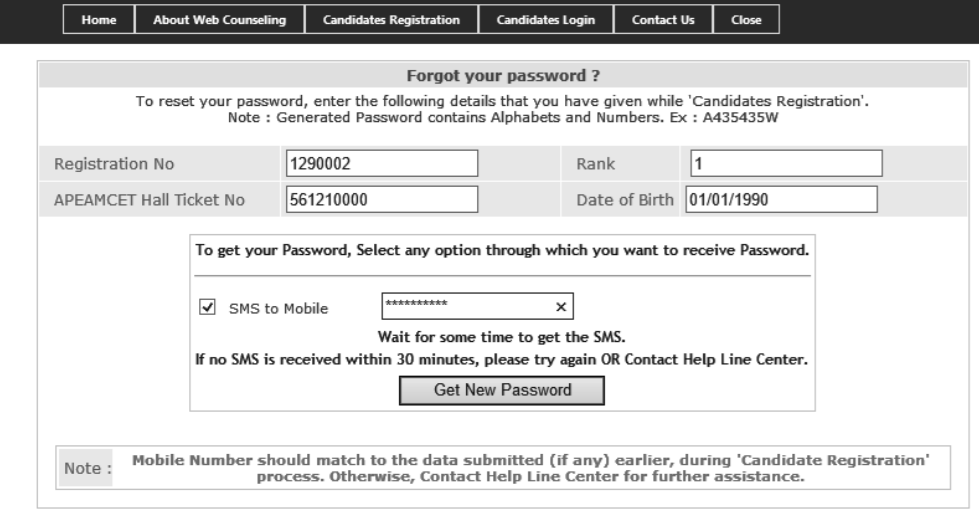Screen dimensions: 979x518
Task: Focus the Registration No input field
Action: 381,163
